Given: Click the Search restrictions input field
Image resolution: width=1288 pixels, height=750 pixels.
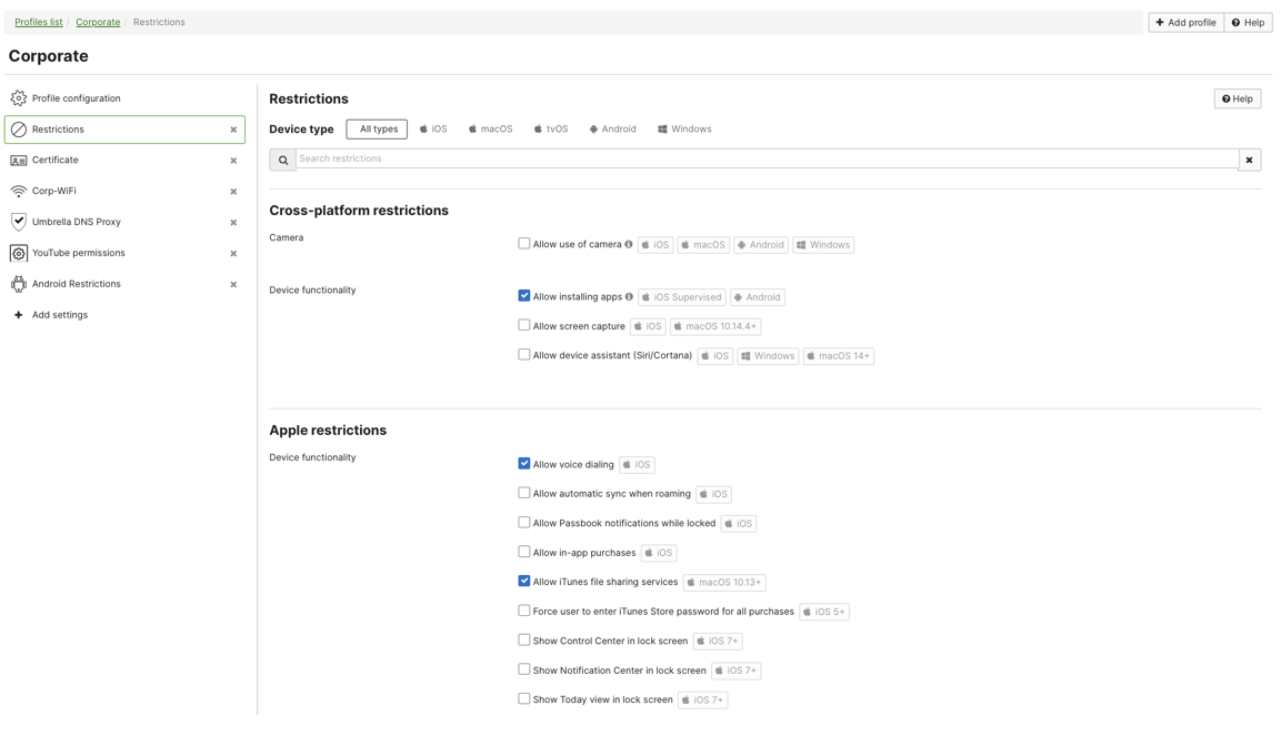Looking at the screenshot, I should [766, 159].
